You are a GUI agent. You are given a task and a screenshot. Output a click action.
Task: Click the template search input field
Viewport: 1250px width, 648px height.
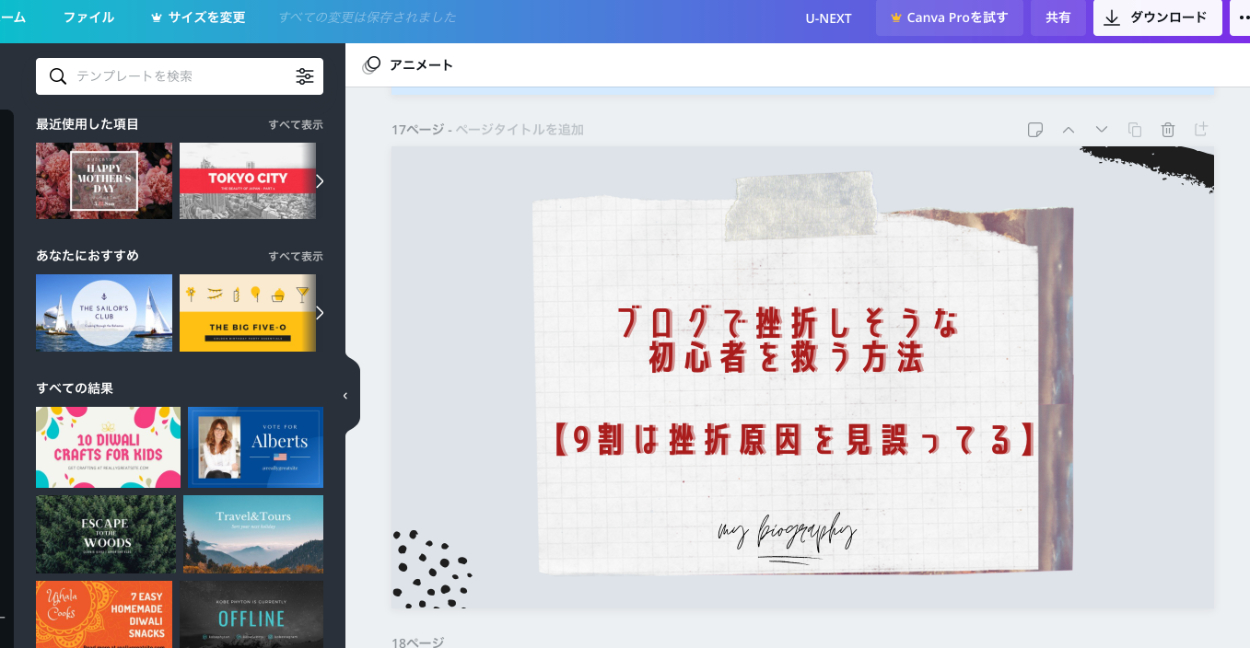(180, 76)
